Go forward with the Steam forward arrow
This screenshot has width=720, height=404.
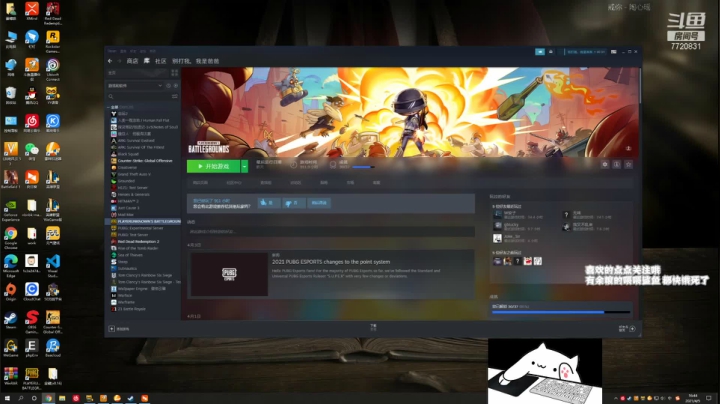click(x=119, y=61)
